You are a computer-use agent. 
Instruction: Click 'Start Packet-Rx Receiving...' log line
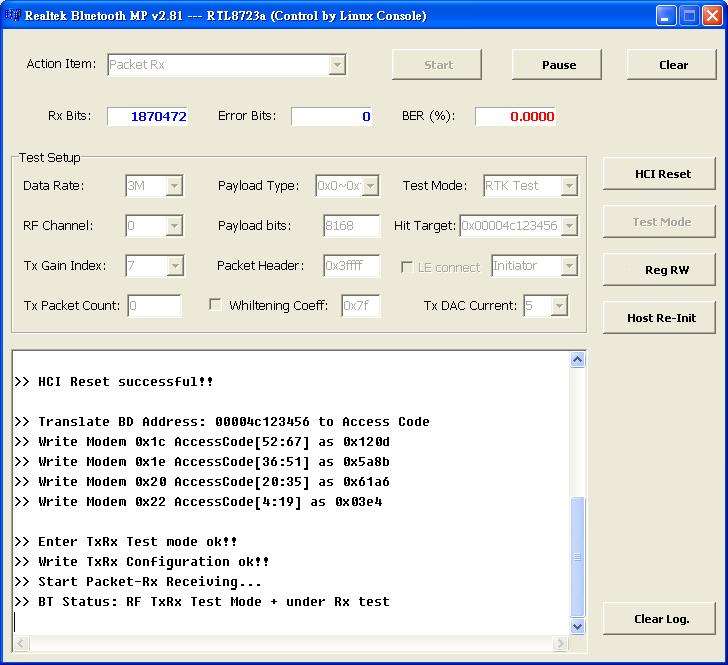coord(138,581)
